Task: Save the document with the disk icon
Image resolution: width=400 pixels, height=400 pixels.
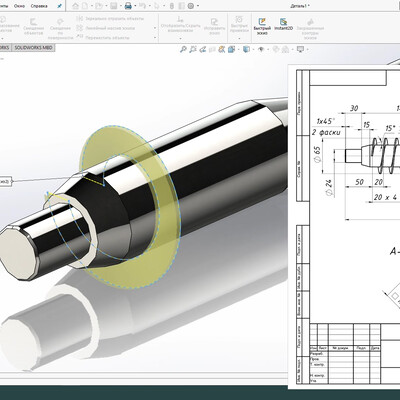Action: (x=113, y=6)
